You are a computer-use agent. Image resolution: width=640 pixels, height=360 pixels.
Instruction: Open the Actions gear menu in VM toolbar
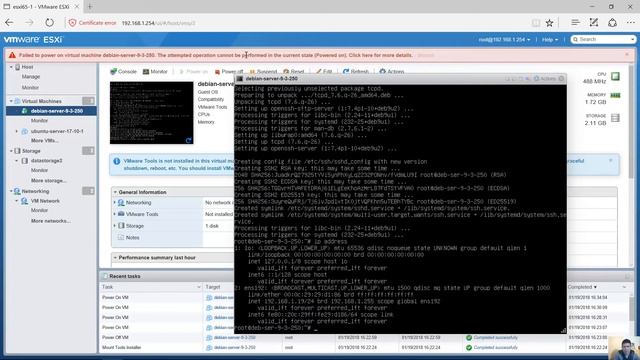392,72
